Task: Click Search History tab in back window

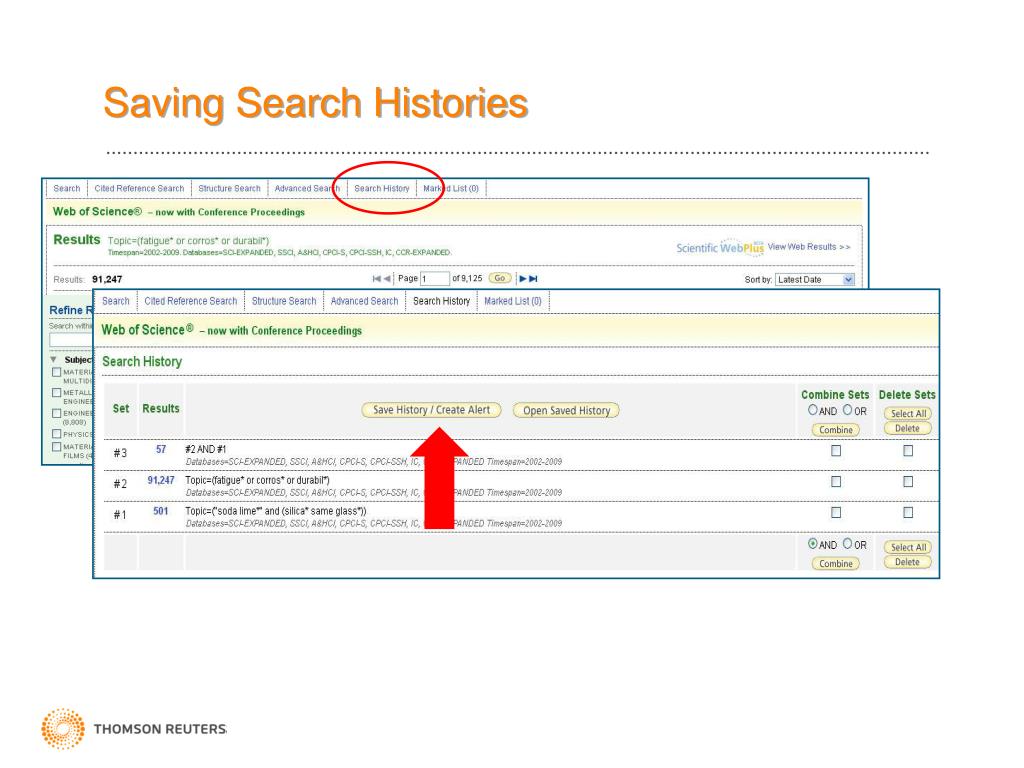Action: (382, 189)
